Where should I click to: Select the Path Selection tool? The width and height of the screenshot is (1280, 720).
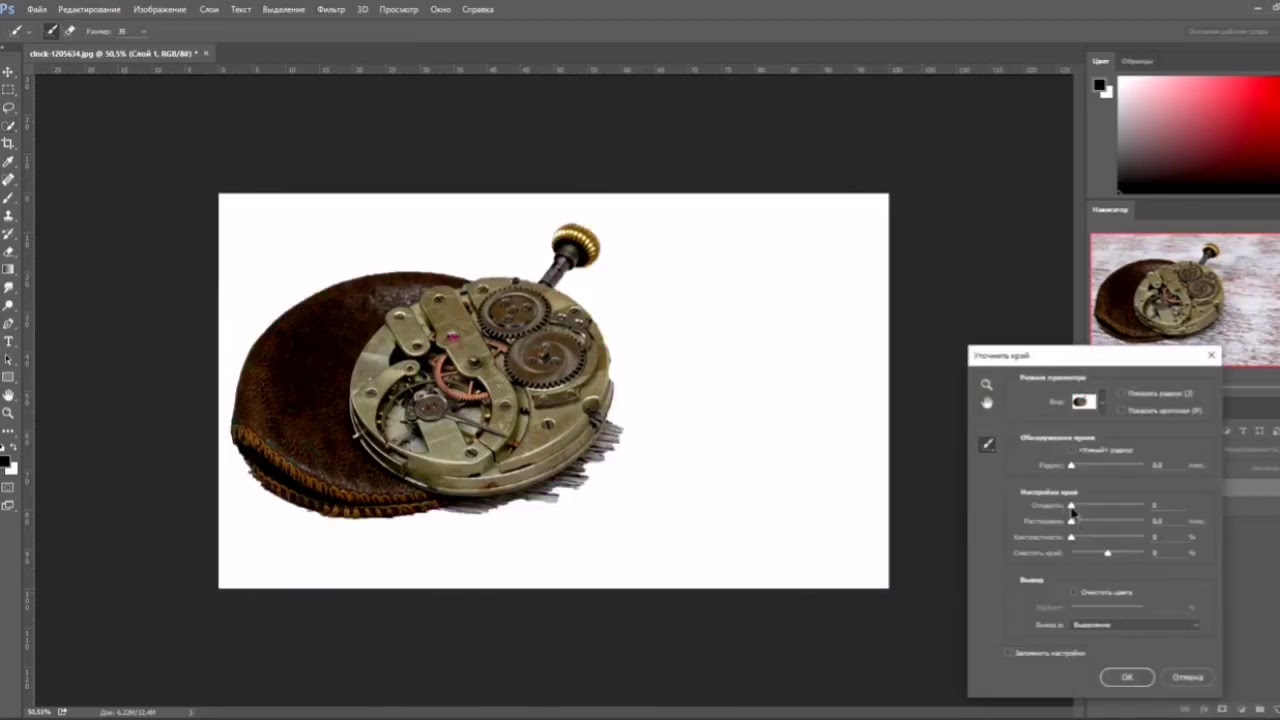click(x=8, y=360)
